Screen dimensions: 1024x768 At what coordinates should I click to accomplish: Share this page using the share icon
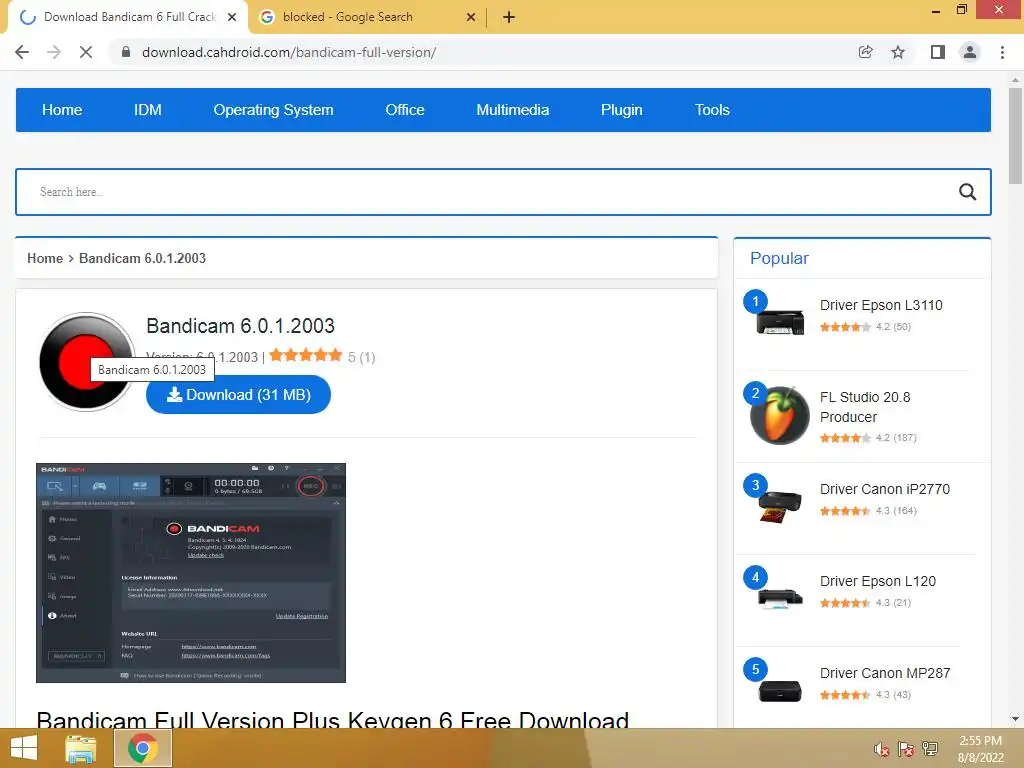point(865,52)
